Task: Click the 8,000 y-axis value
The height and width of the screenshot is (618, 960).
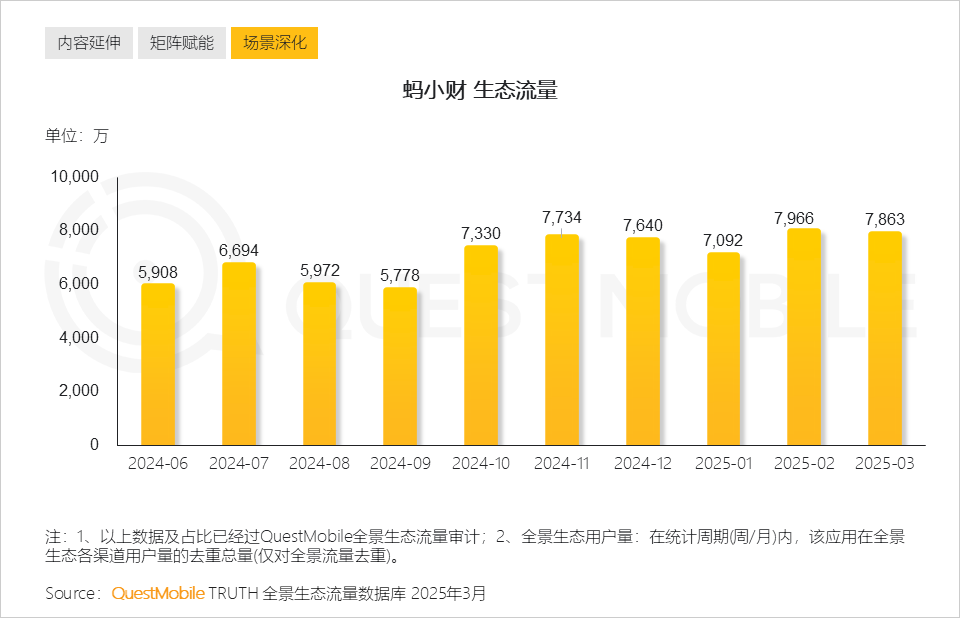Action: (78, 230)
